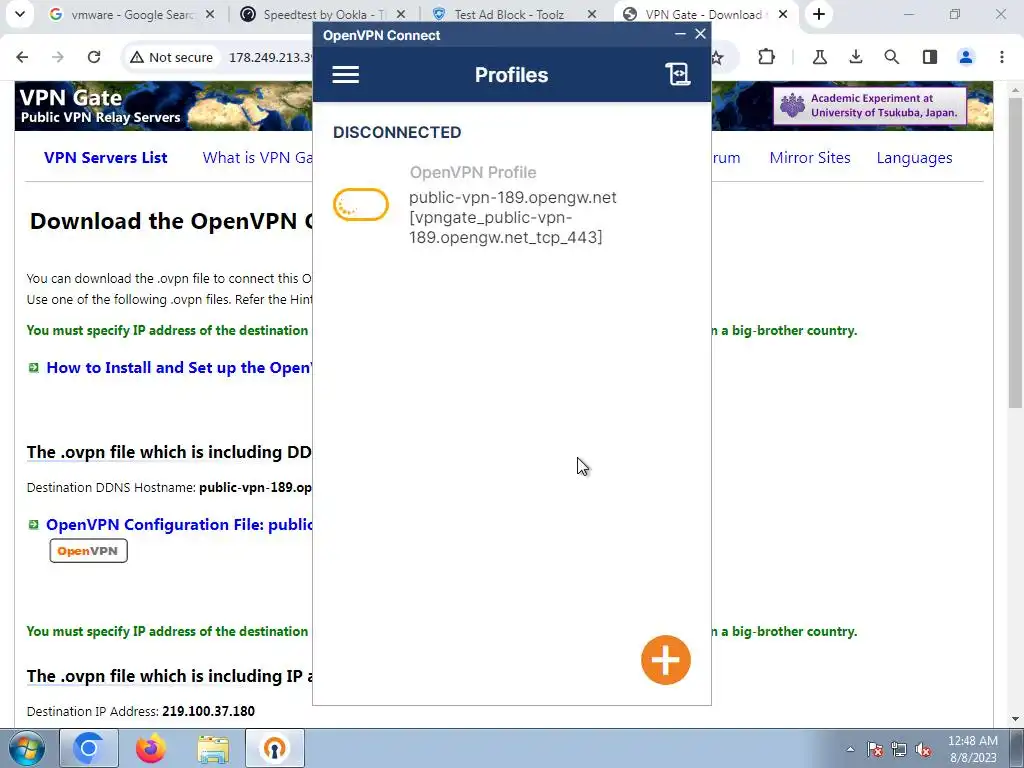Close the vmware - Google Search tab
The width and height of the screenshot is (1024, 768).
click(x=210, y=14)
